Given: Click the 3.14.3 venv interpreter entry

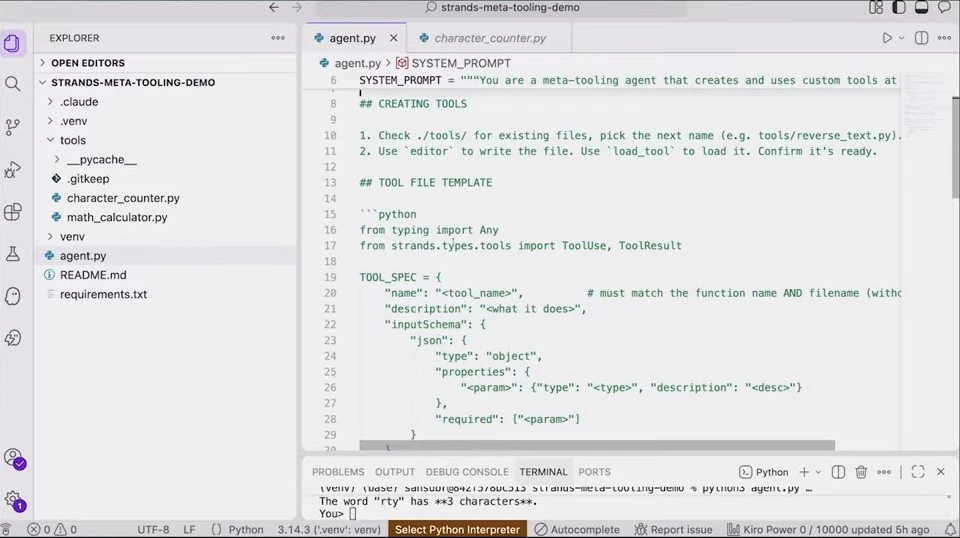Looking at the screenshot, I should (x=329, y=529).
